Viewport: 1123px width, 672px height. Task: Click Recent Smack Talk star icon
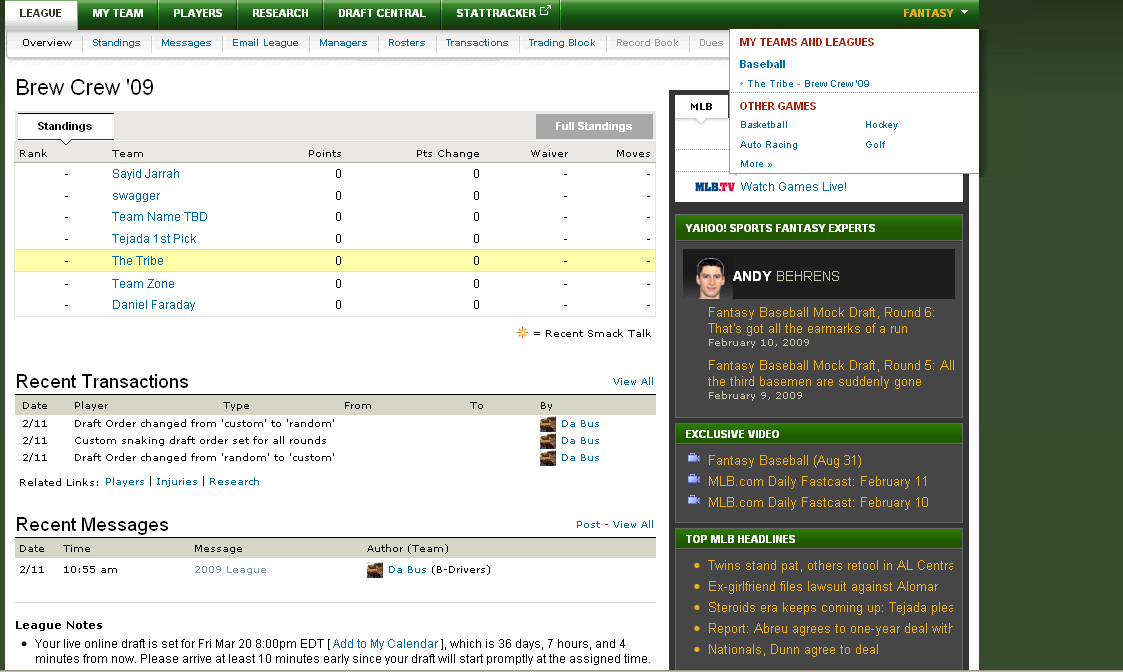pos(522,332)
